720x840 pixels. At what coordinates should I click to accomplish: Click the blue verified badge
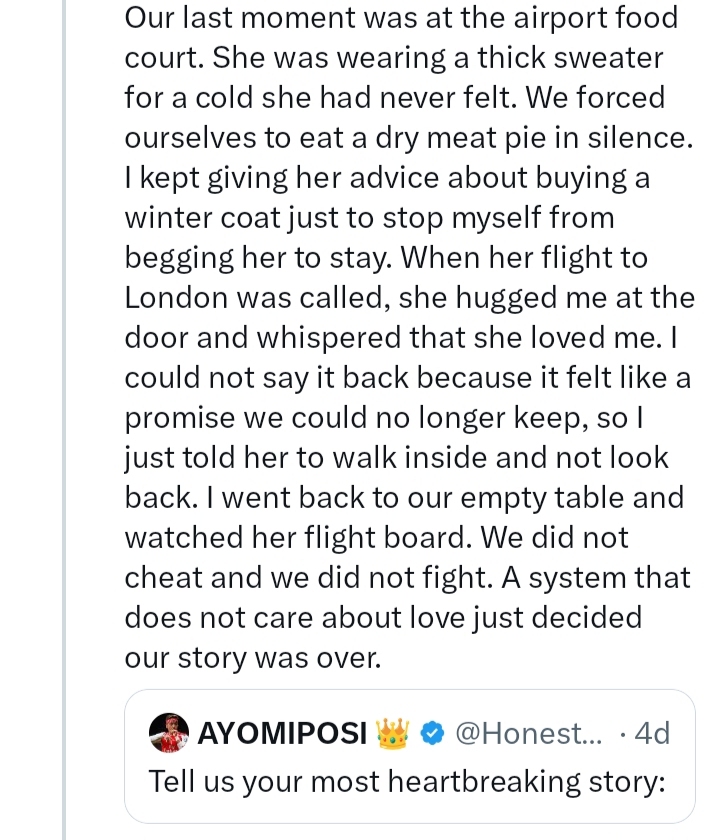(432, 734)
